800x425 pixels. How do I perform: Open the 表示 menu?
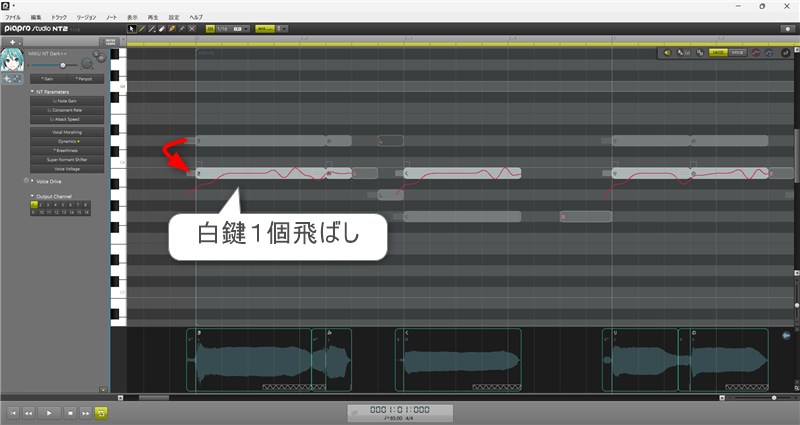[x=132, y=17]
